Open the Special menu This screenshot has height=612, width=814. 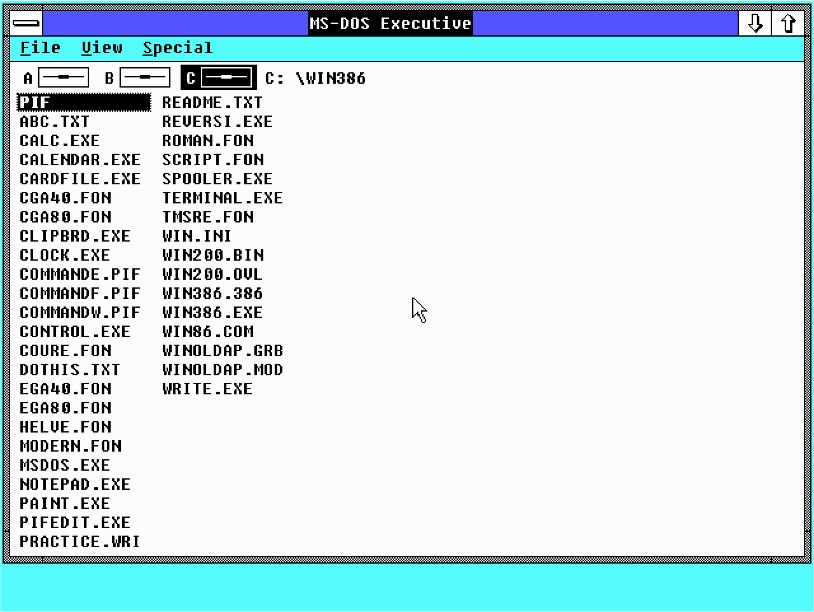pyautogui.click(x=177, y=48)
